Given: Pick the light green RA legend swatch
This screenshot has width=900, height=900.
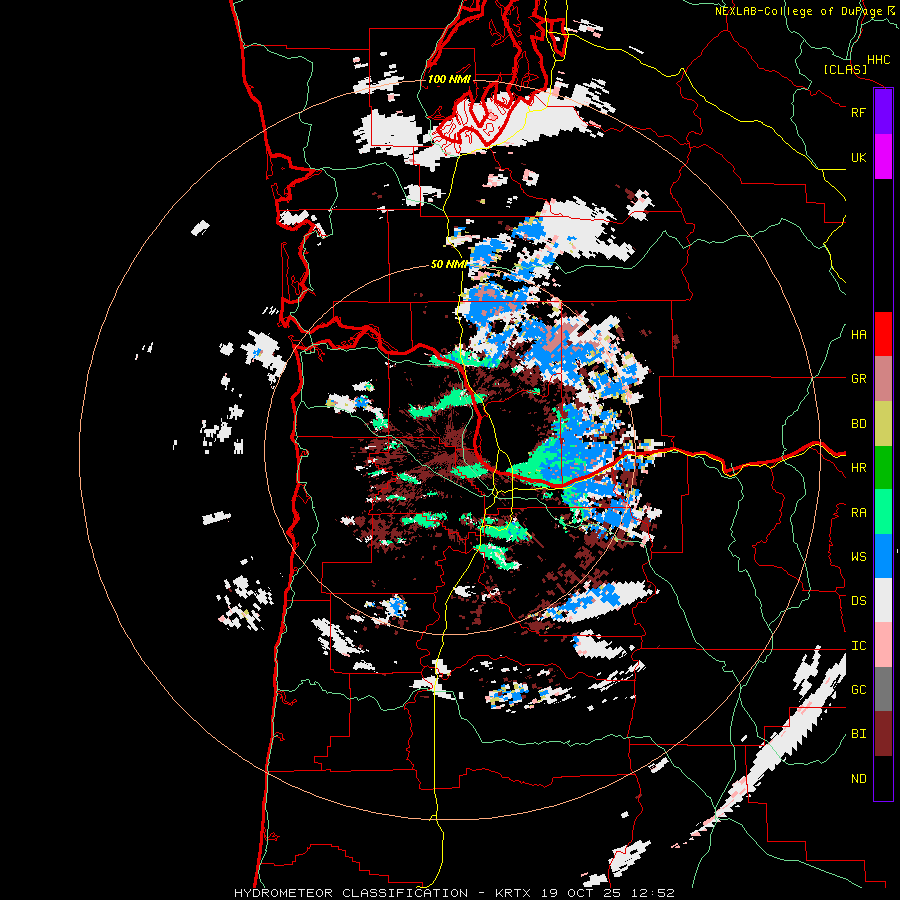Looking at the screenshot, I should pyautogui.click(x=883, y=512).
